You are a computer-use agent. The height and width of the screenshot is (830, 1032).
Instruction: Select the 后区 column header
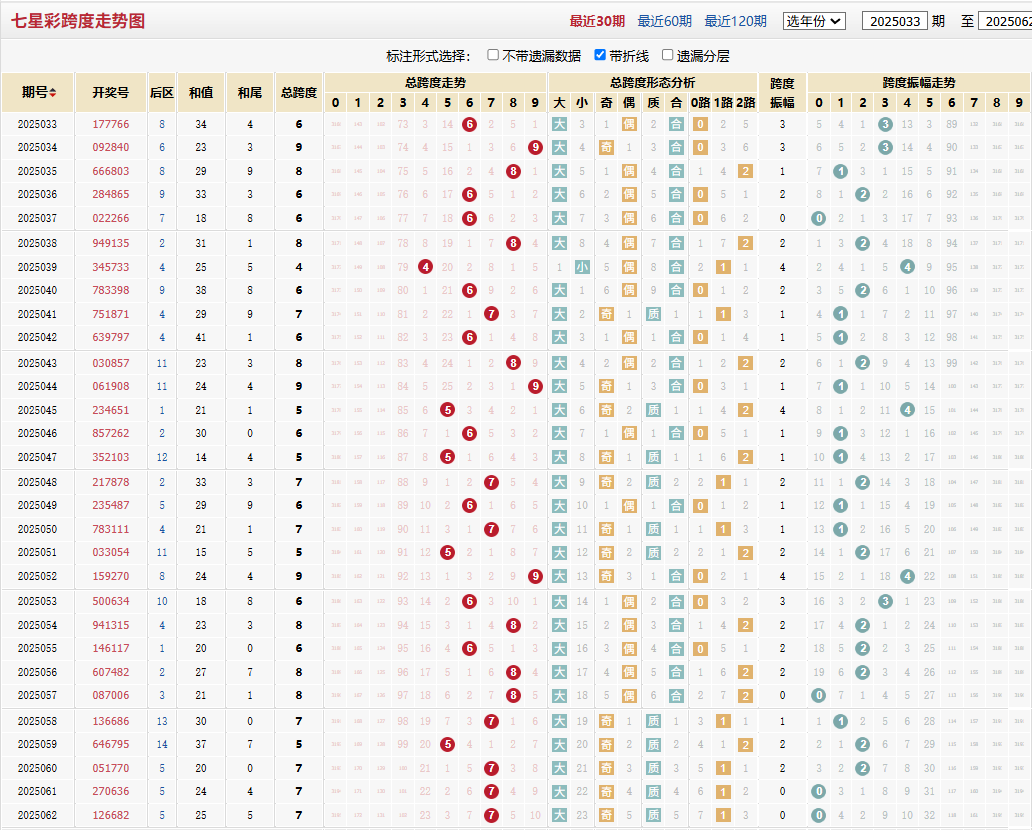(162, 93)
